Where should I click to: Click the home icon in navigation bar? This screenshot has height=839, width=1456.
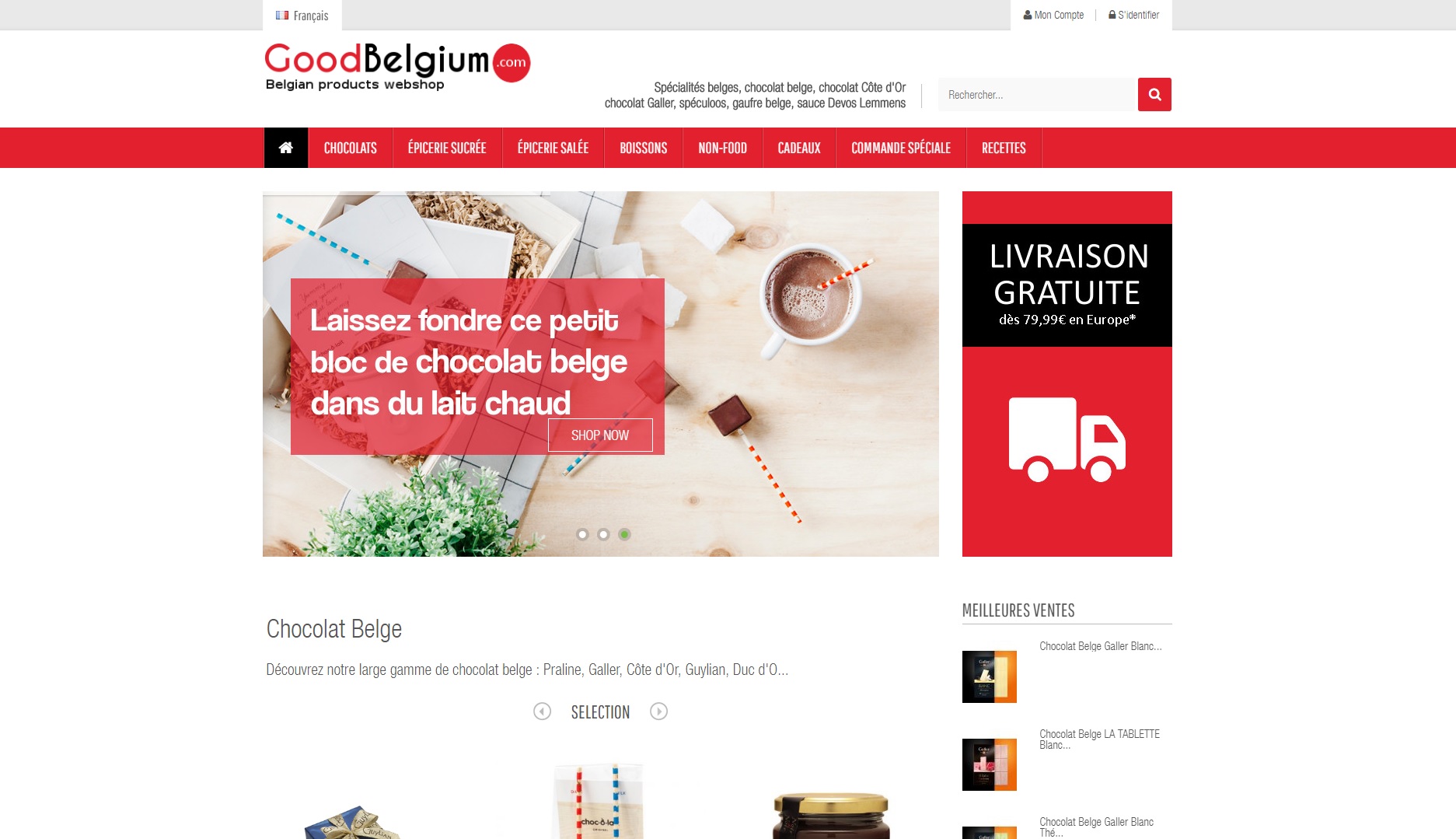click(x=286, y=148)
